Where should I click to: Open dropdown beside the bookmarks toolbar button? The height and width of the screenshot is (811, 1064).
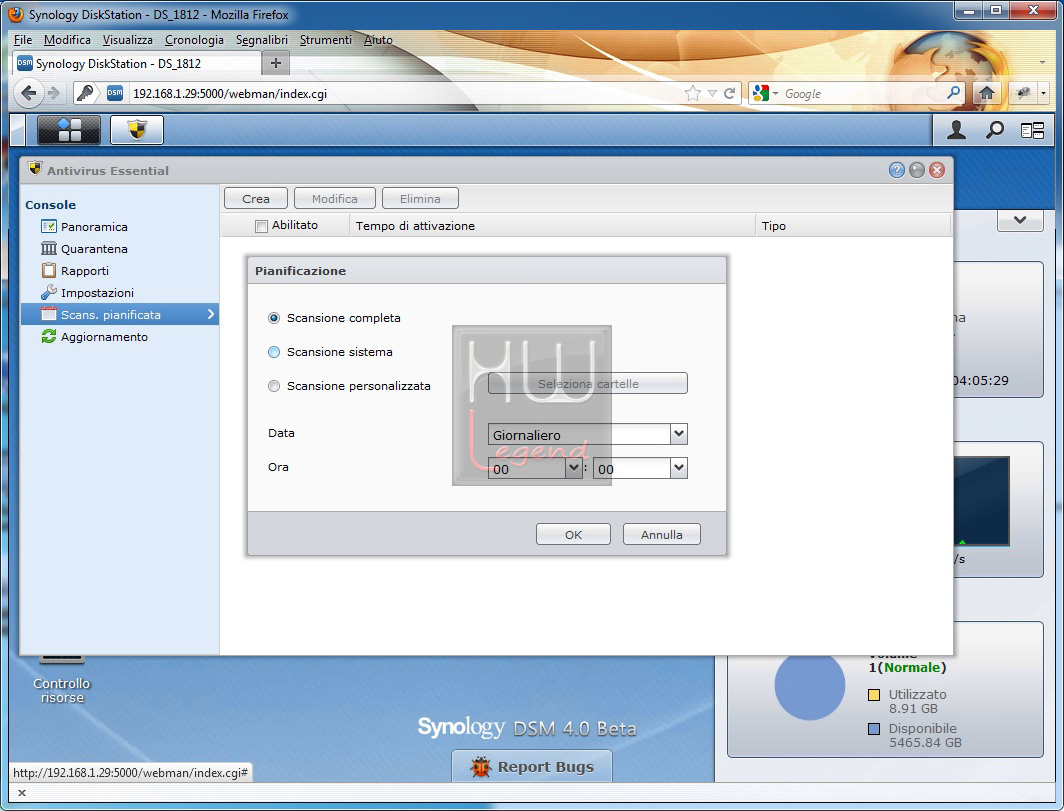click(1044, 93)
